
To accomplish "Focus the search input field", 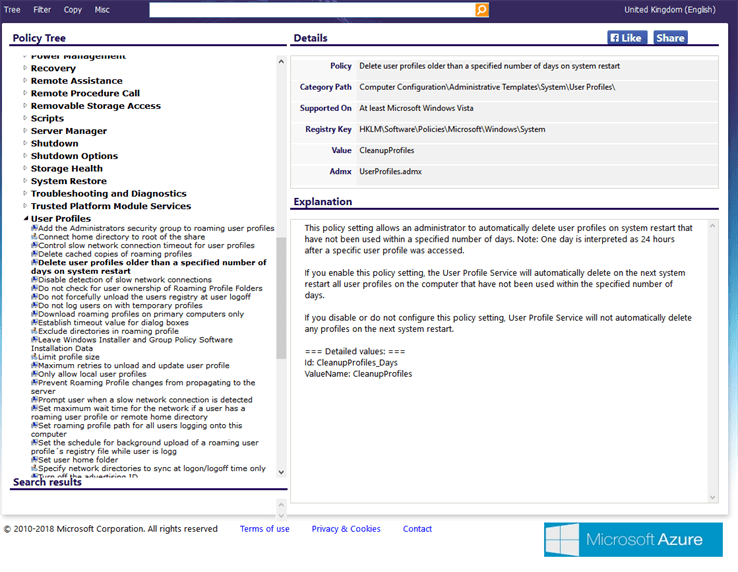I will [x=312, y=10].
